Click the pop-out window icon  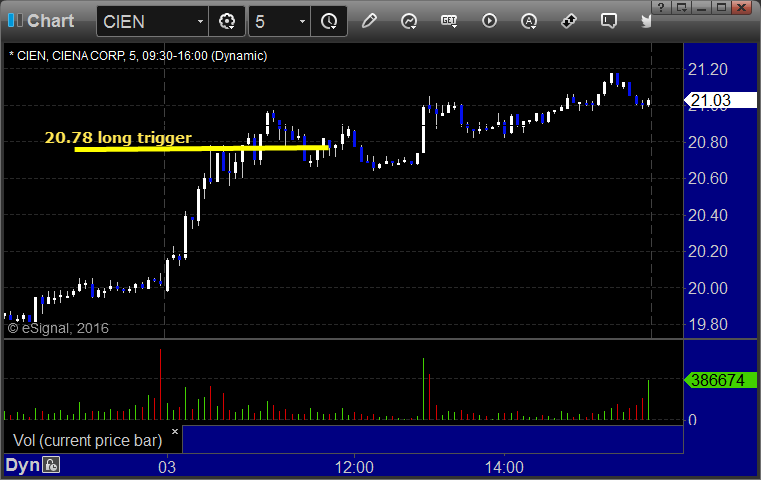point(681,7)
